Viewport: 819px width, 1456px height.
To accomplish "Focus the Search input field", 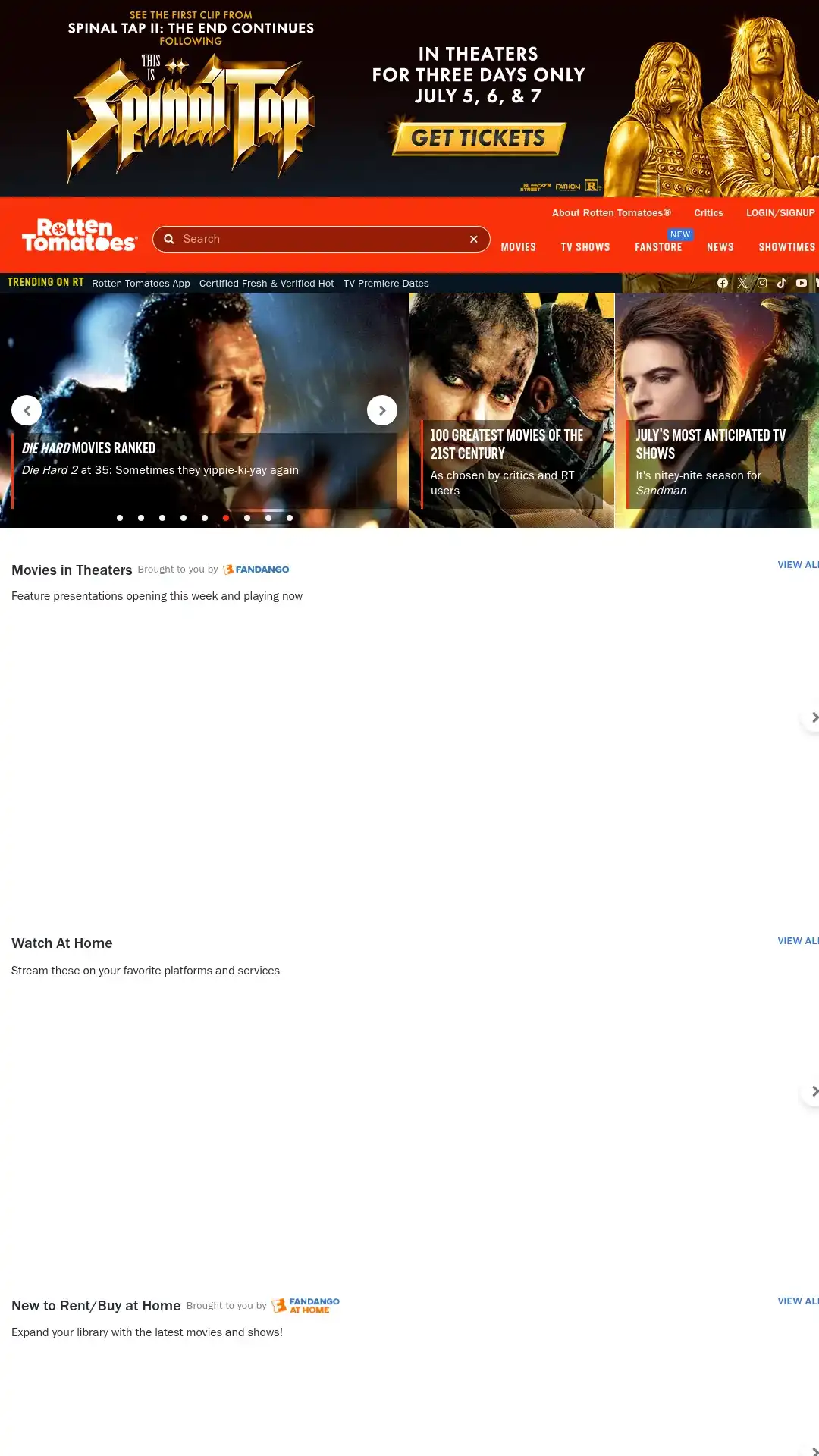I will click(x=322, y=239).
